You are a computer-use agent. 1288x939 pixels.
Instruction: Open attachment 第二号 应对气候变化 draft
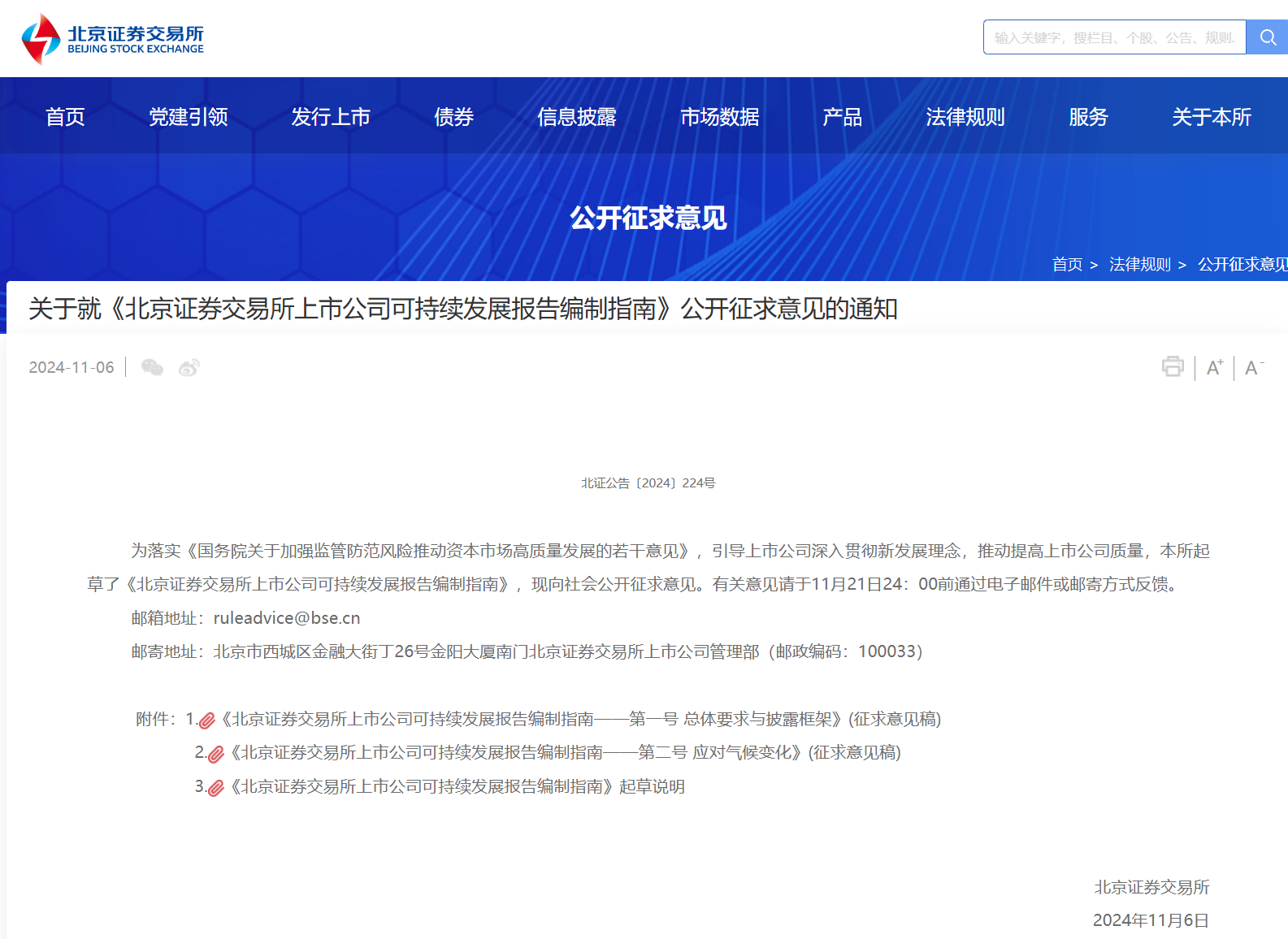coord(566,753)
